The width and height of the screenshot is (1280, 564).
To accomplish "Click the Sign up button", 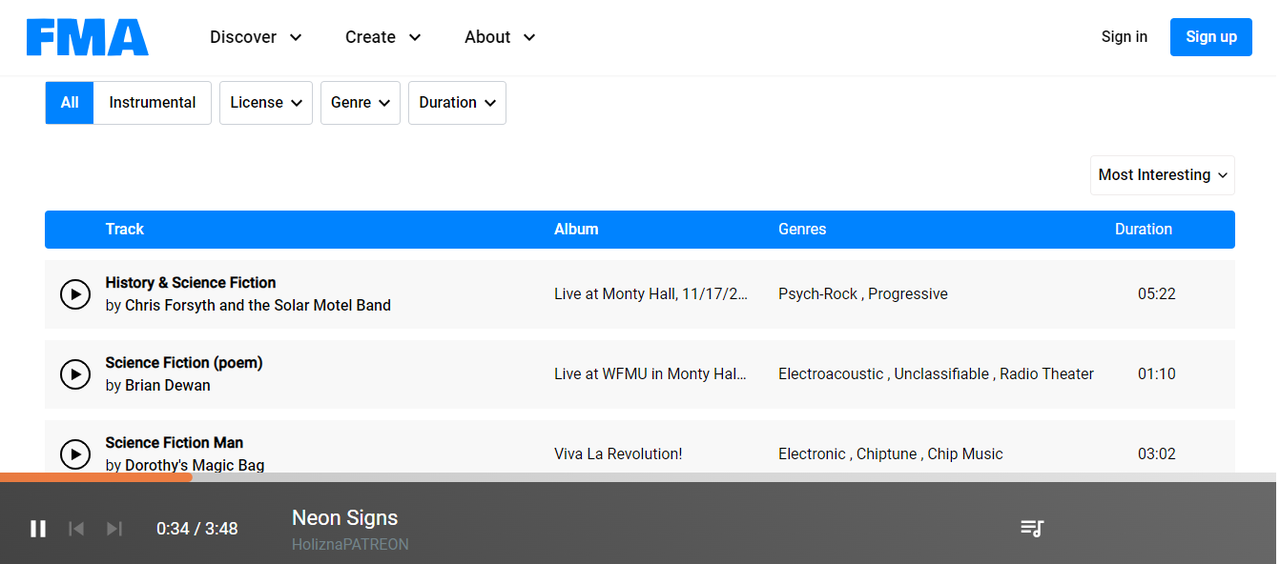I will tap(1211, 37).
